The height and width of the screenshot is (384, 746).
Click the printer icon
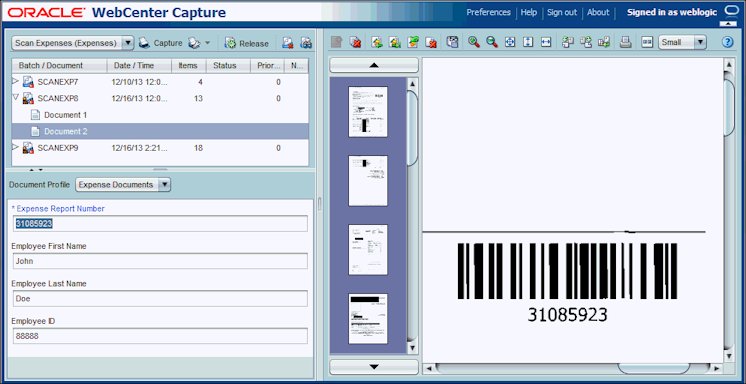point(626,42)
